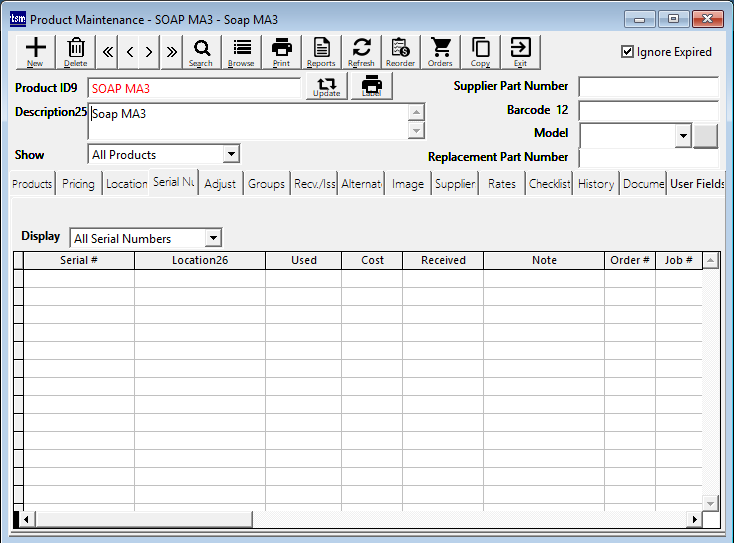
Task: Jump to first record with double-left arrow
Action: tap(107, 52)
